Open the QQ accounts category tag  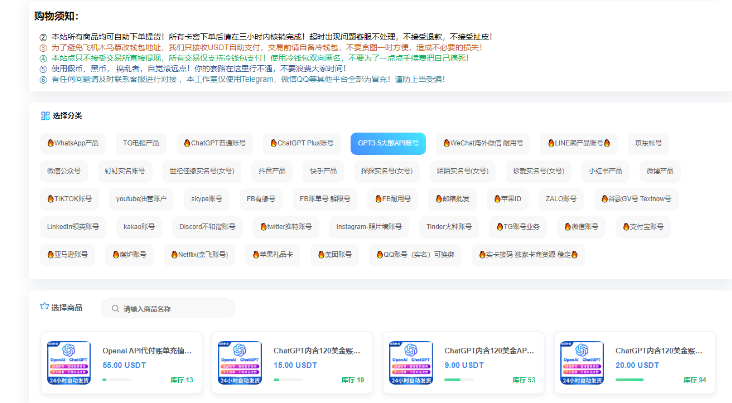[x=415, y=255]
